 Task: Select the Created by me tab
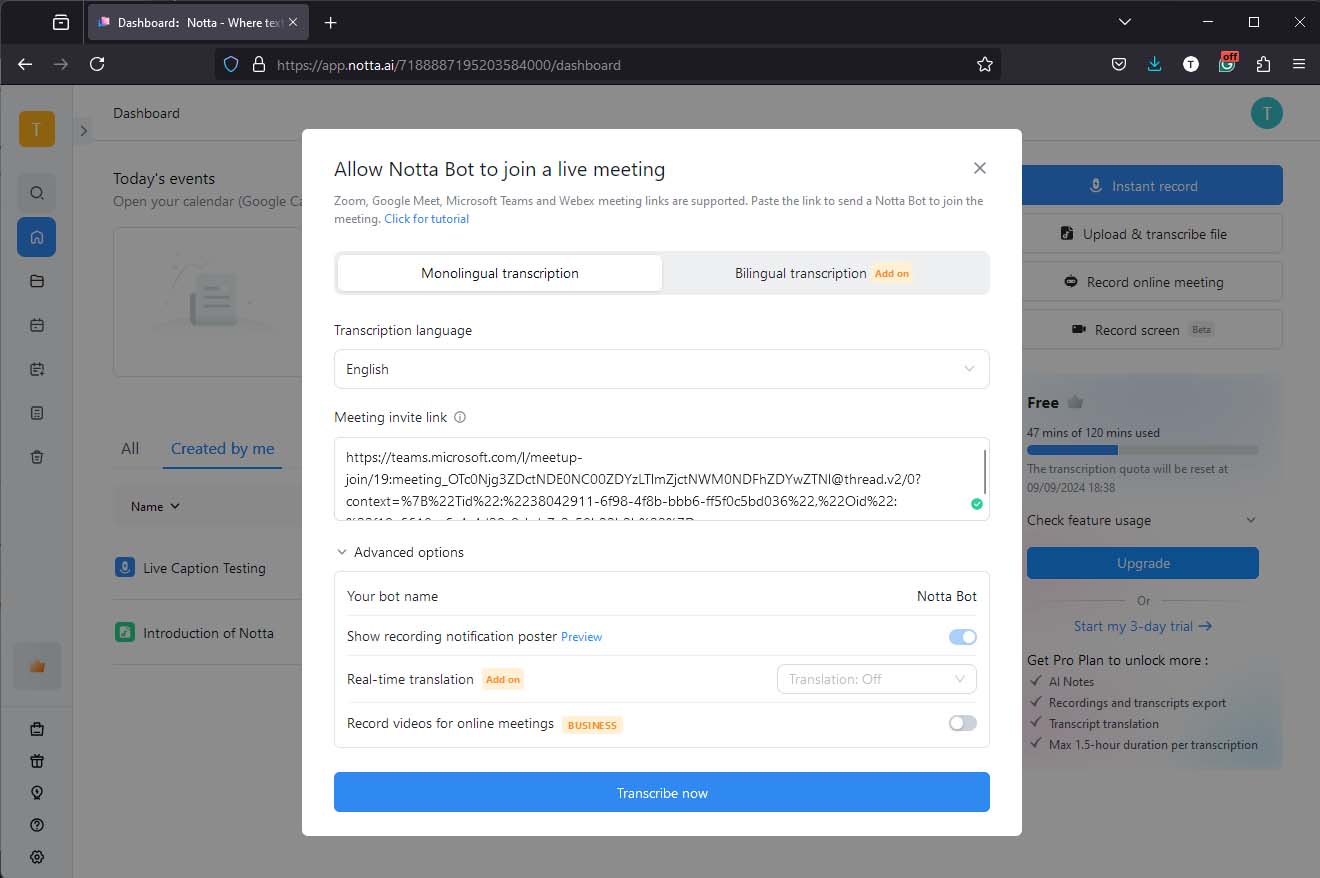222,449
